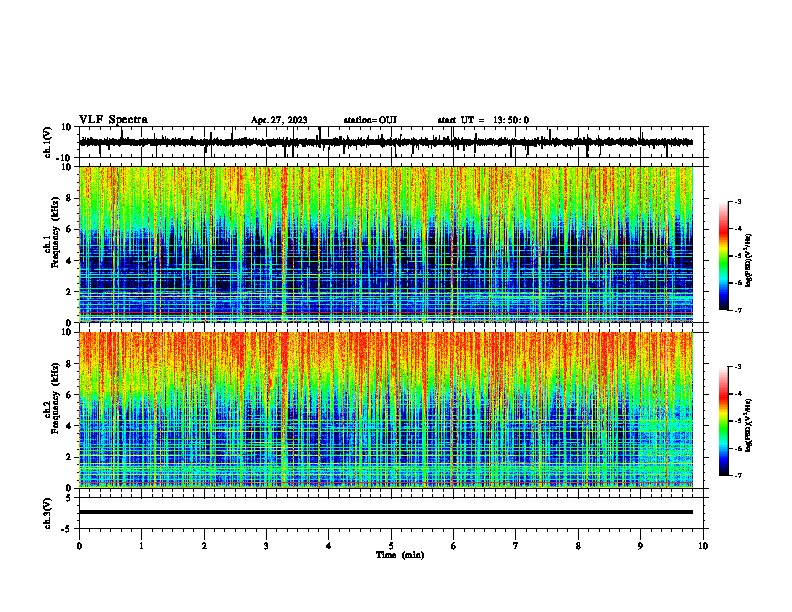The height and width of the screenshot is (612, 792).
Task: Click the ch.2 spectrogram plot
Action: [x=386, y=410]
